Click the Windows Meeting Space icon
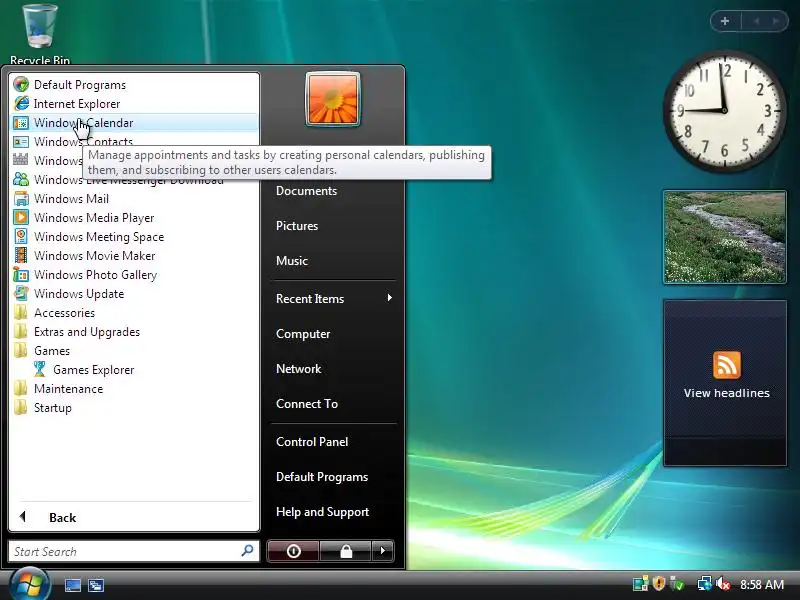Viewport: 800px width, 600px height. pos(21,237)
